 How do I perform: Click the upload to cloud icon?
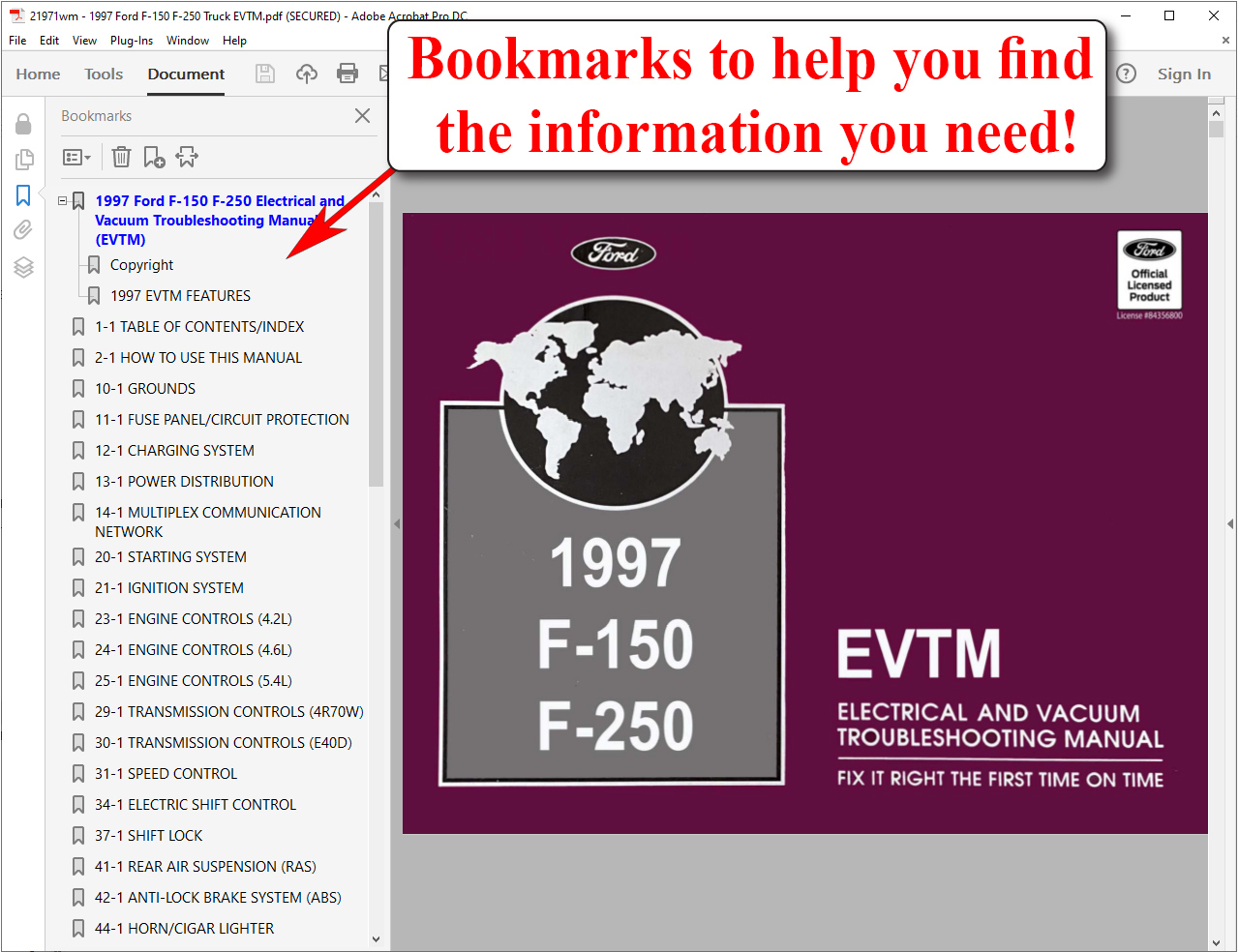(x=307, y=74)
